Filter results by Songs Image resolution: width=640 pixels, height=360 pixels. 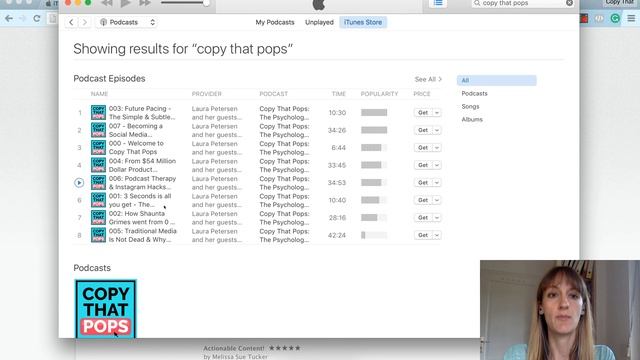tap(470, 107)
